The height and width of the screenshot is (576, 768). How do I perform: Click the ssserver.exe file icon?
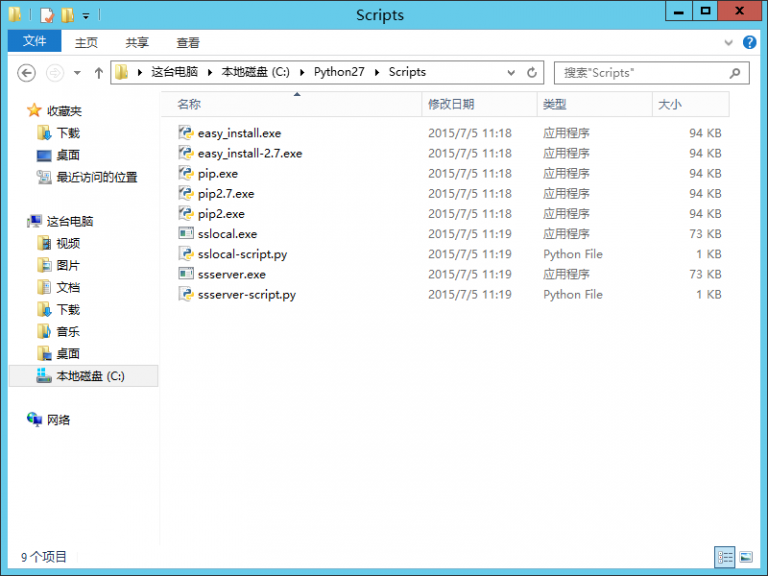tap(185, 274)
